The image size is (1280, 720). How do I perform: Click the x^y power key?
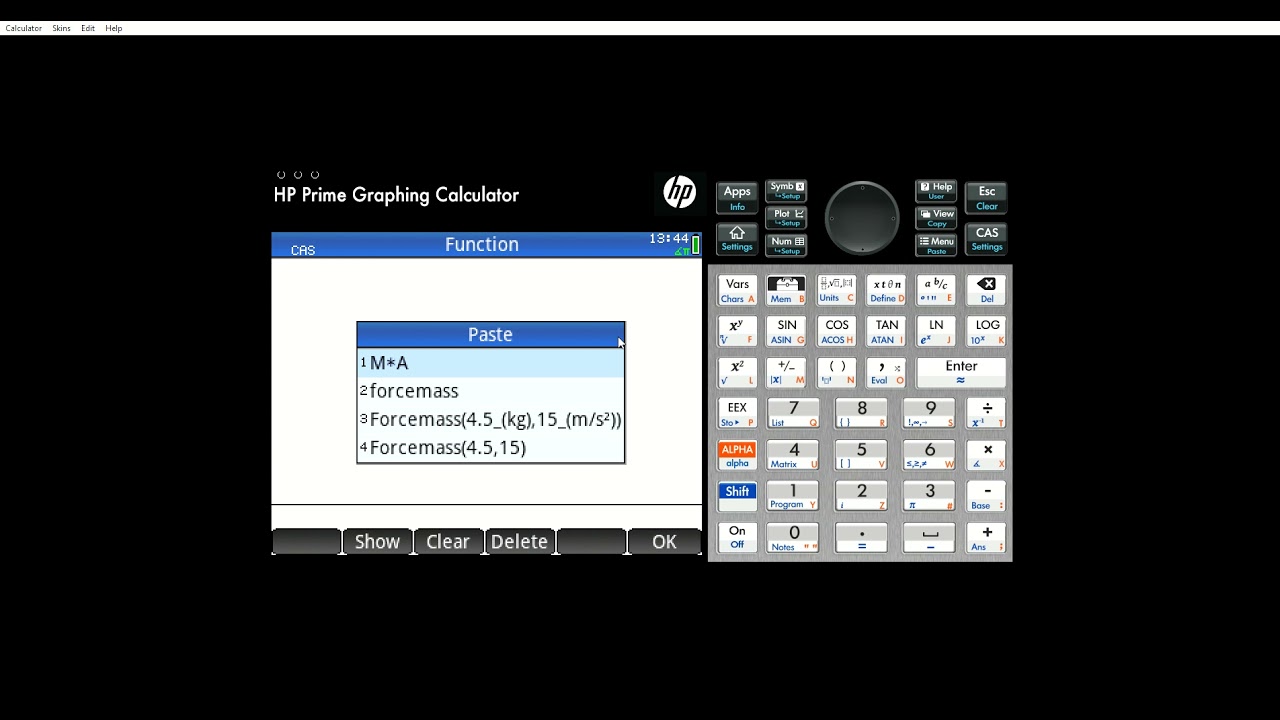(737, 331)
